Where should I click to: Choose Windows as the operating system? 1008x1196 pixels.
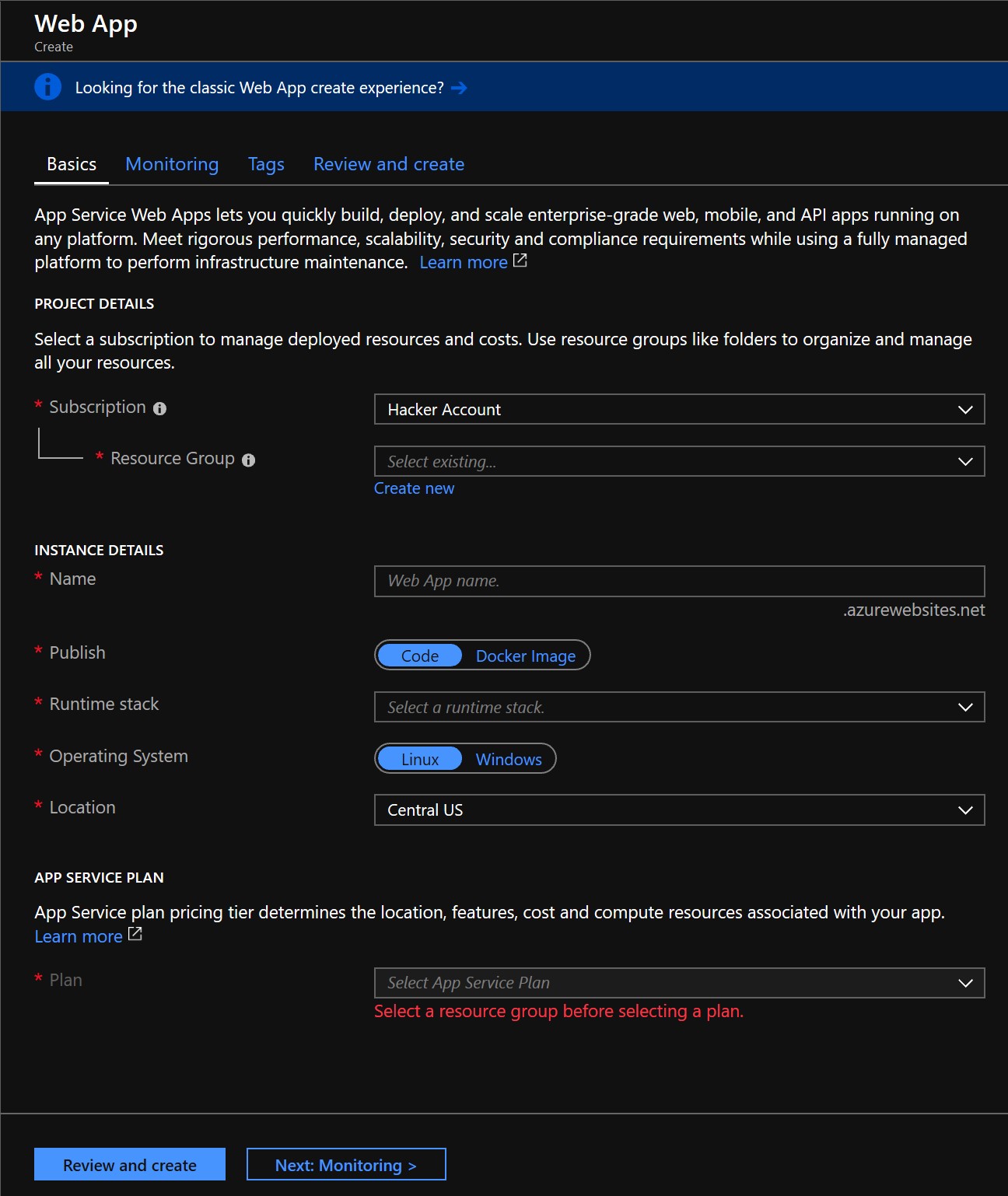pyautogui.click(x=509, y=759)
